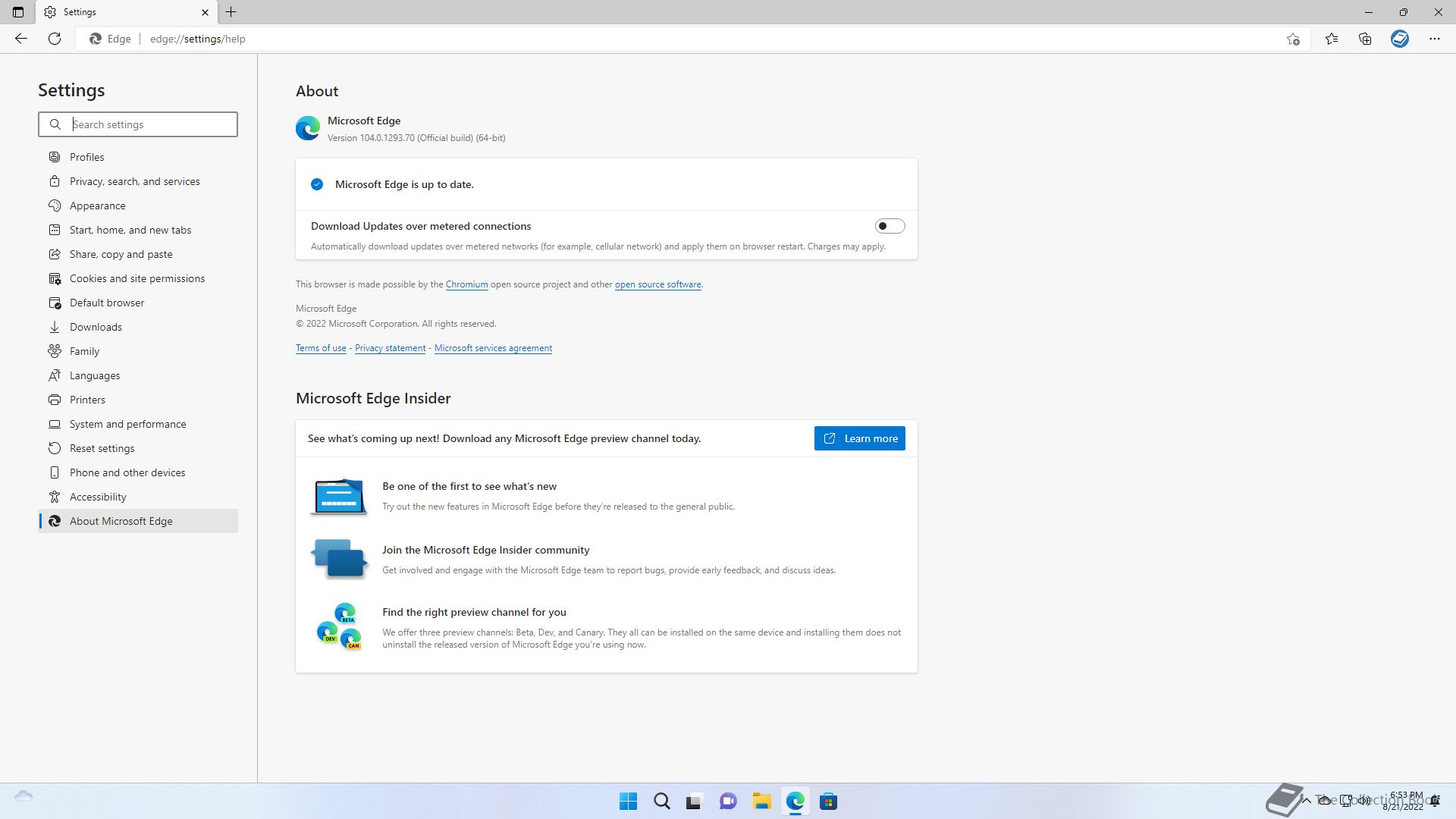Open Task View on taskbar
The width and height of the screenshot is (1456, 819).
[x=695, y=802]
